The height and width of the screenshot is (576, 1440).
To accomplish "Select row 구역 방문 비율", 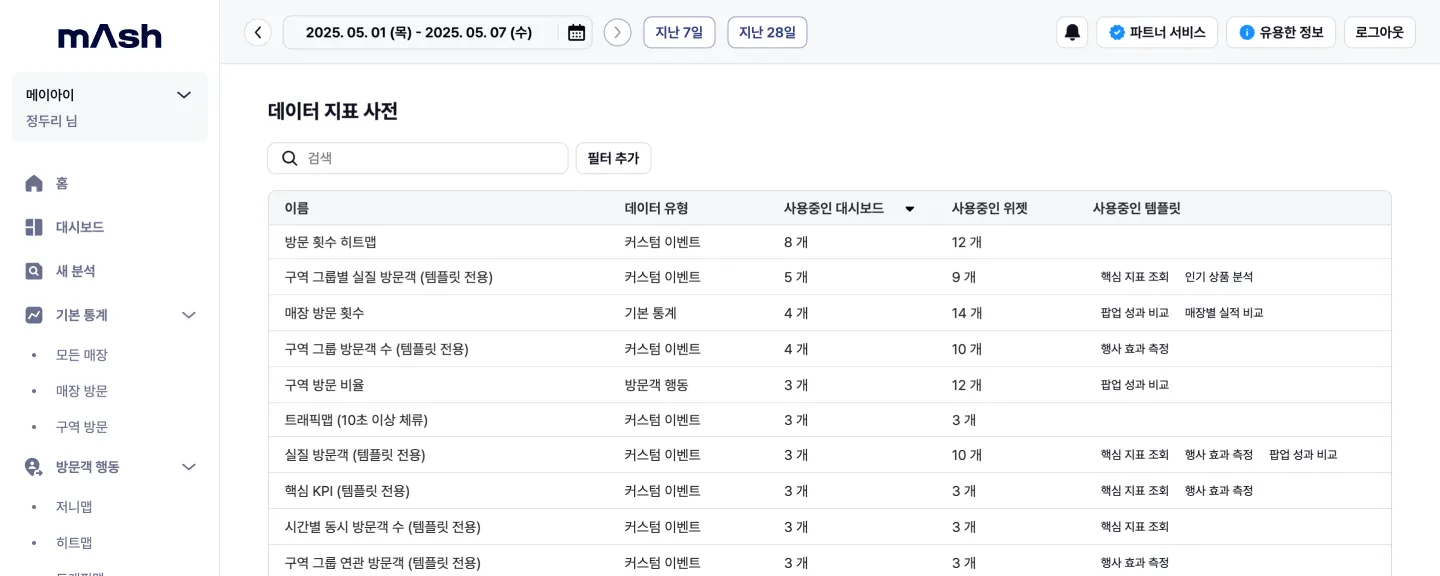I will (830, 385).
